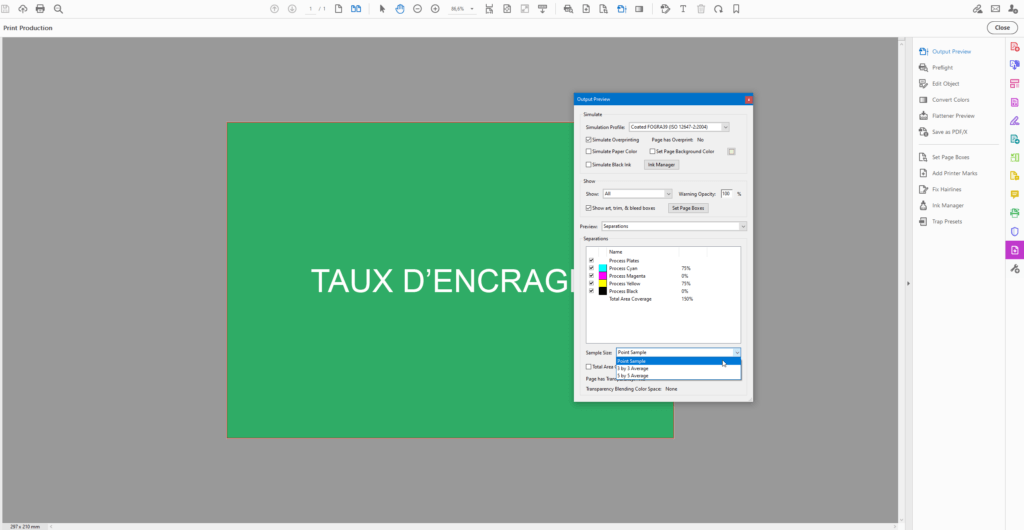Click the Process Cyan color swatch

[603, 268]
